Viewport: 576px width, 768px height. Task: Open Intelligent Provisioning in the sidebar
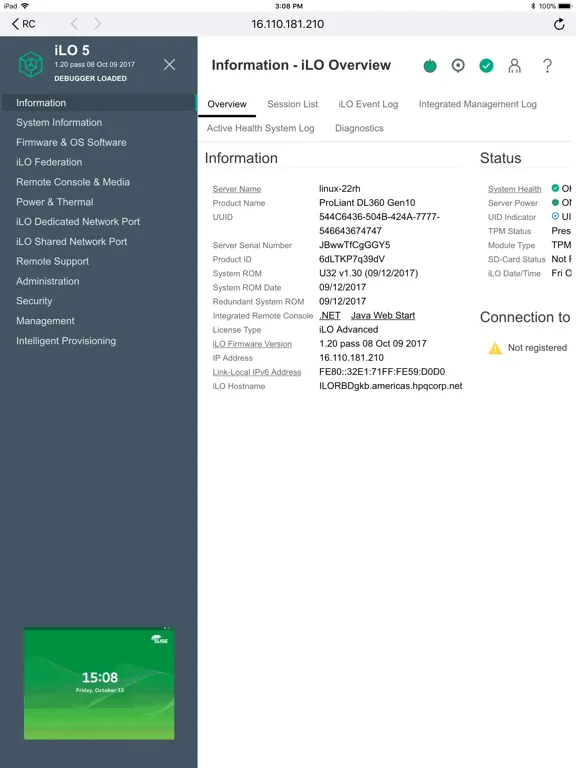(x=66, y=341)
